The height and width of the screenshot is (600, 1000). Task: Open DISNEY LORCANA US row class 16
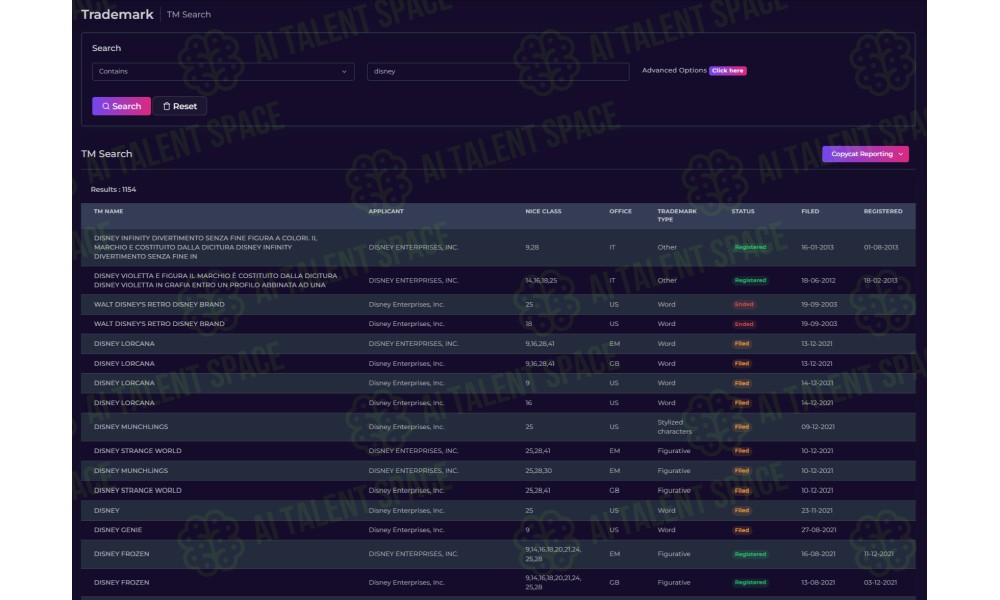[498, 403]
